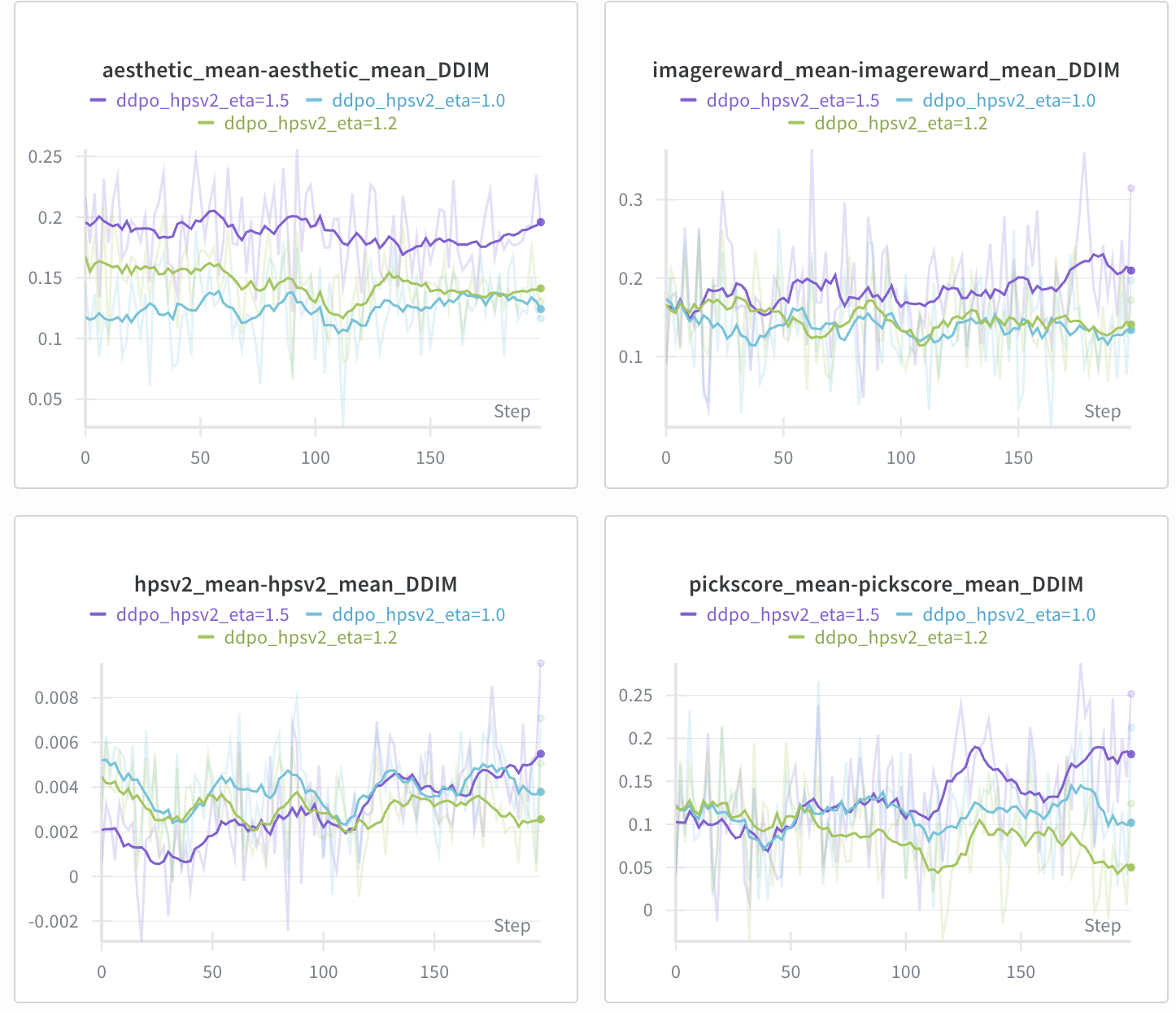Select eta=1.0 legend label in hpsv2 chart

(418, 615)
